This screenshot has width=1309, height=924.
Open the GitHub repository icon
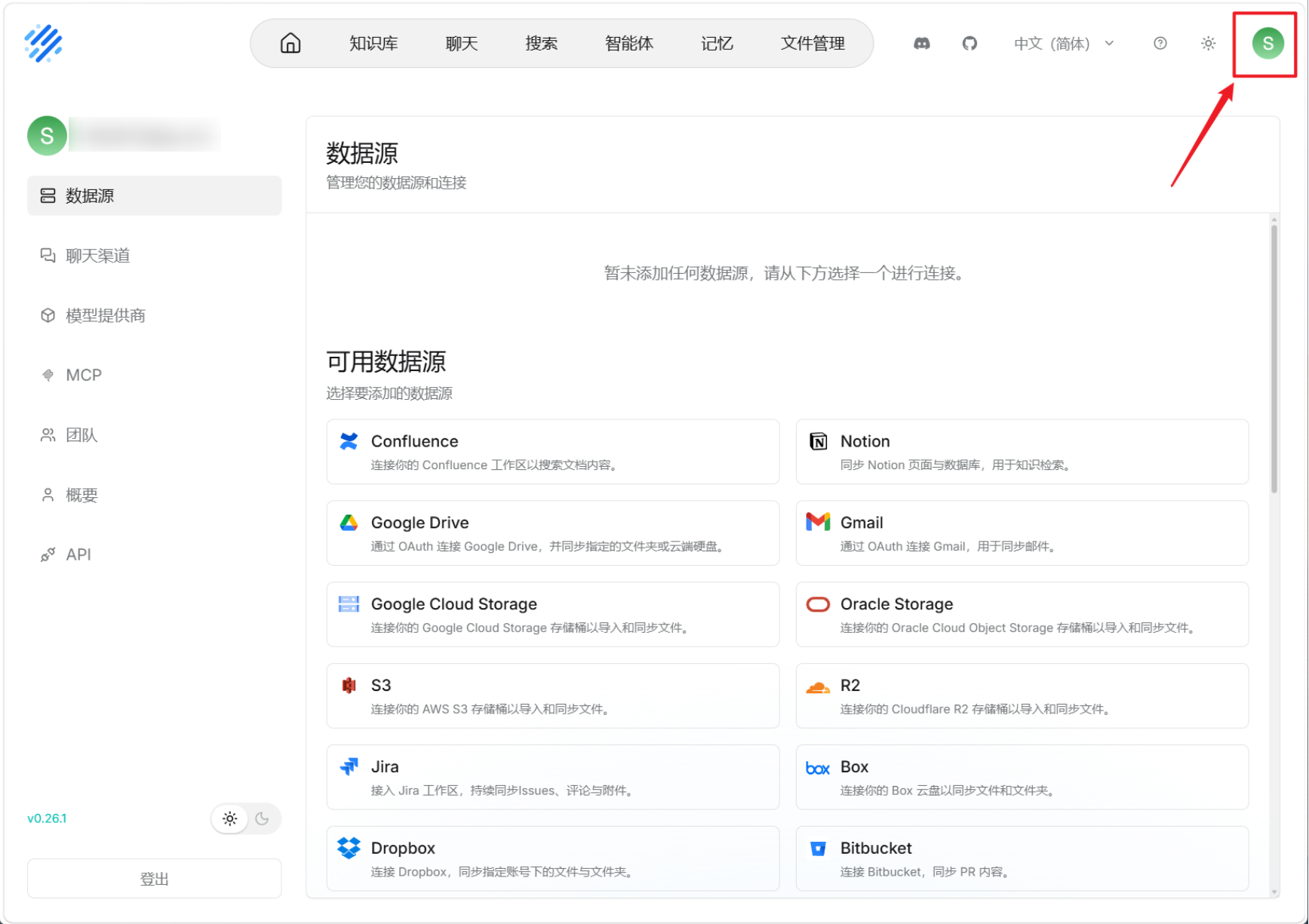(969, 43)
